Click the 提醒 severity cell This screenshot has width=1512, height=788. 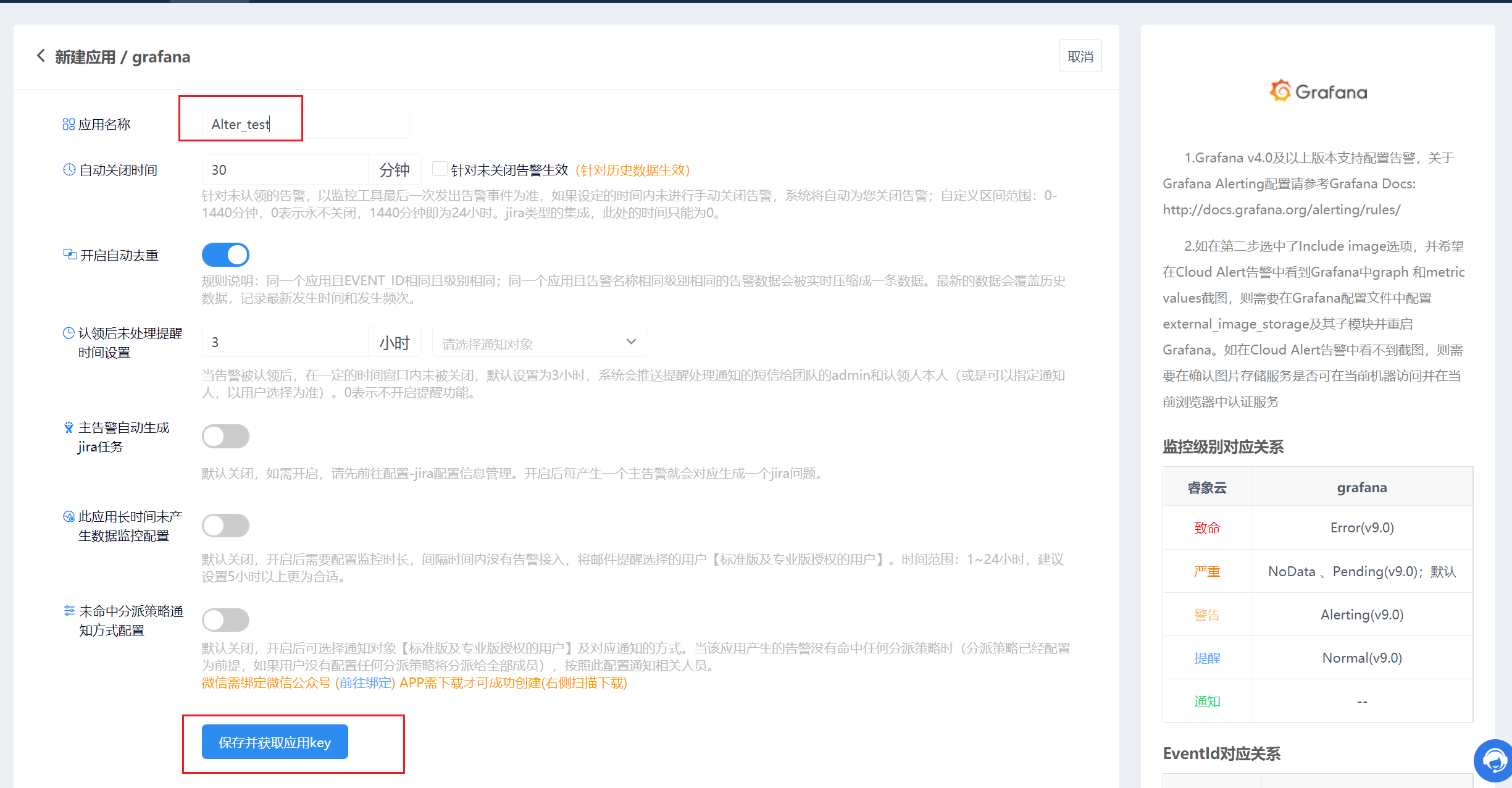(1207, 658)
